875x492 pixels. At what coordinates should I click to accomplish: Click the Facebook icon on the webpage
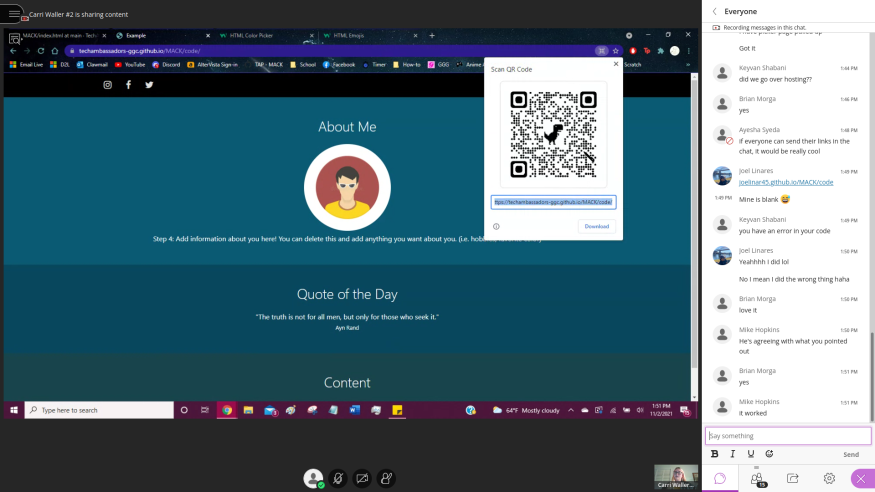pyautogui.click(x=128, y=85)
